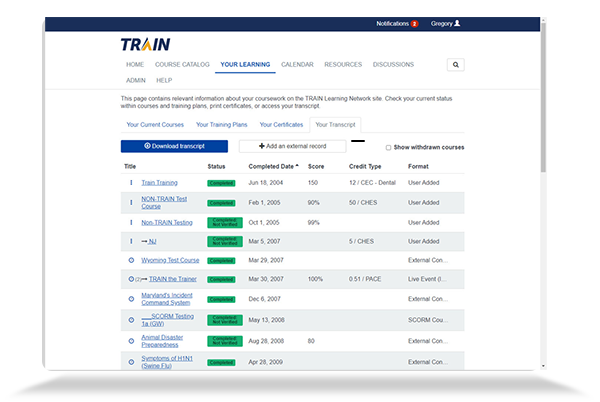The image size is (600, 402).
Task: Open the NJ course link
Action: (152, 241)
